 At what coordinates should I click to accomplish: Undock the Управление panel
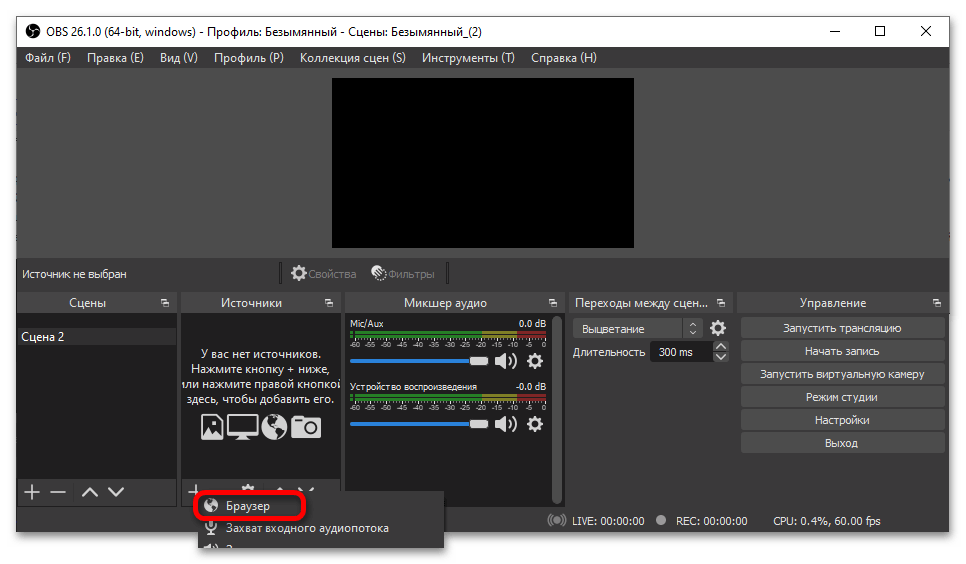936,303
